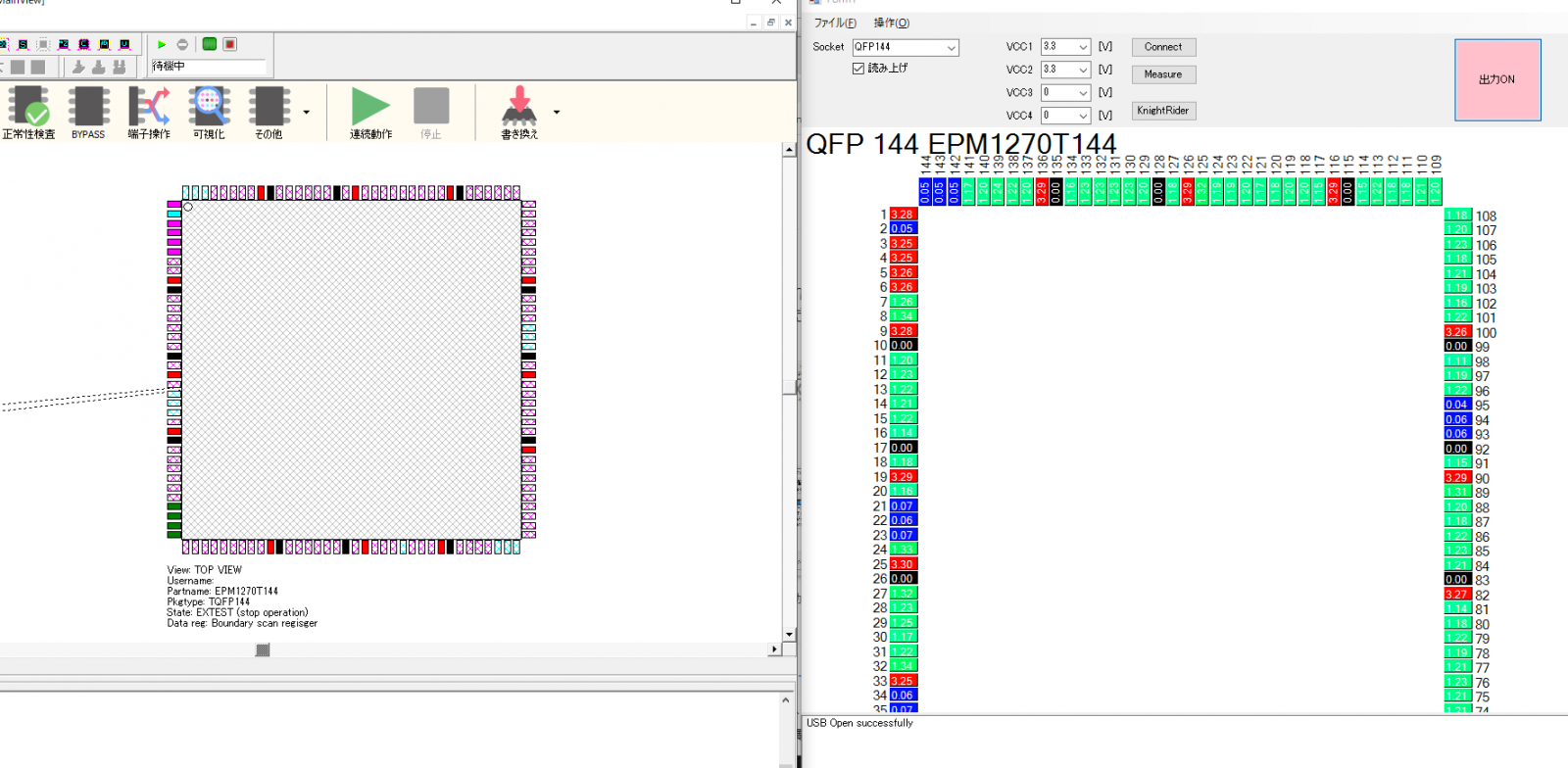Click the green chip icon in top toolbar
This screenshot has height=768, width=1568.
point(210,44)
